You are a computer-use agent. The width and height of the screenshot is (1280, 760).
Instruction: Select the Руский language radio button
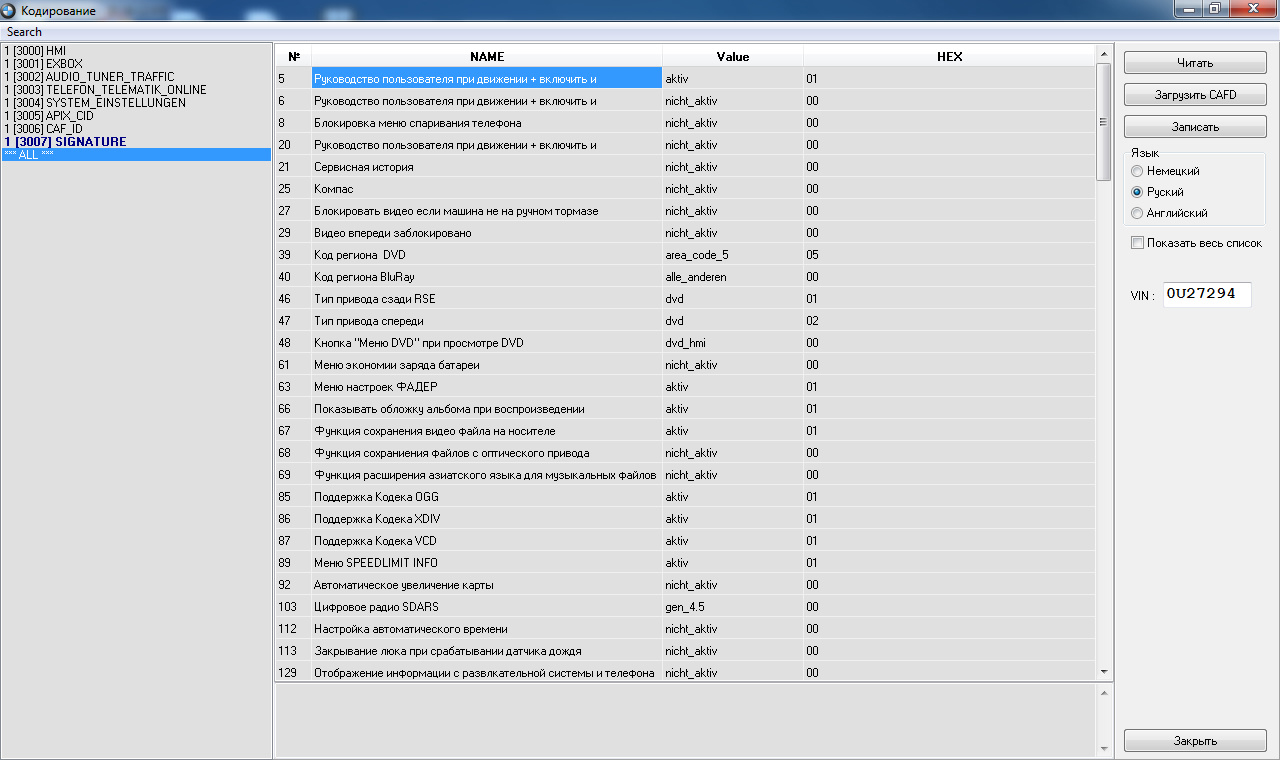pyautogui.click(x=1137, y=192)
